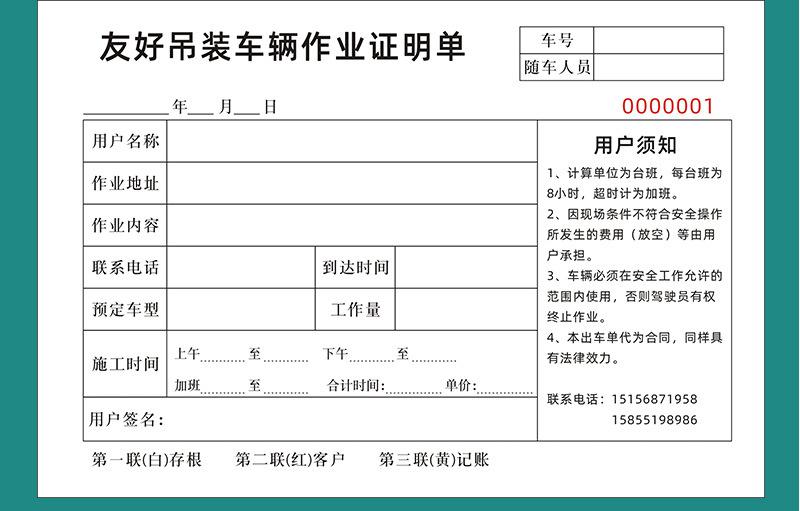
Task: Click the empty 车号 field
Action: point(658,40)
